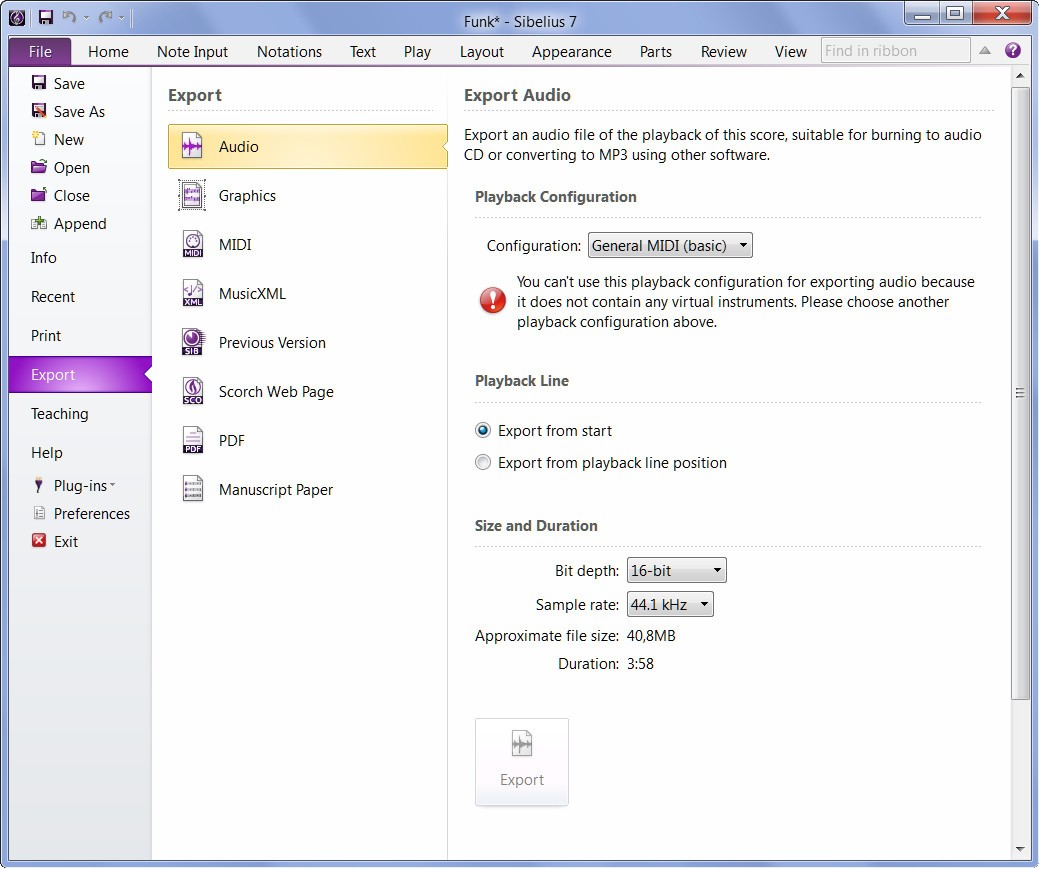Image resolution: width=1040 pixels, height=869 pixels.
Task: Click the New score icon
Action: [39, 138]
